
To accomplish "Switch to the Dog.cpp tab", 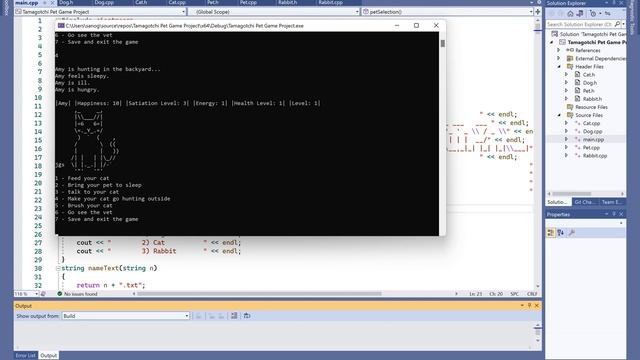I will [x=104, y=2].
